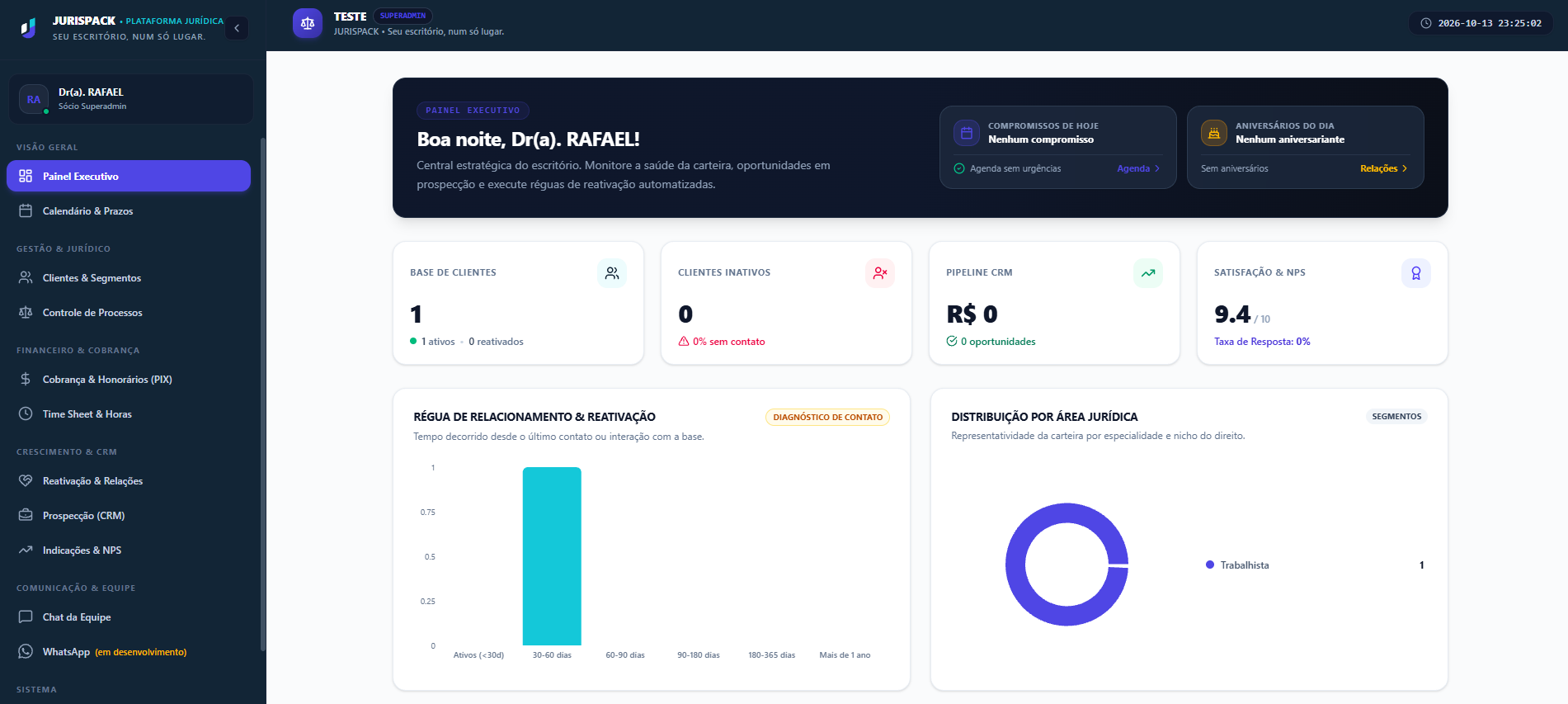
Task: Click the purple donut chart ring
Action: pyautogui.click(x=1015, y=565)
